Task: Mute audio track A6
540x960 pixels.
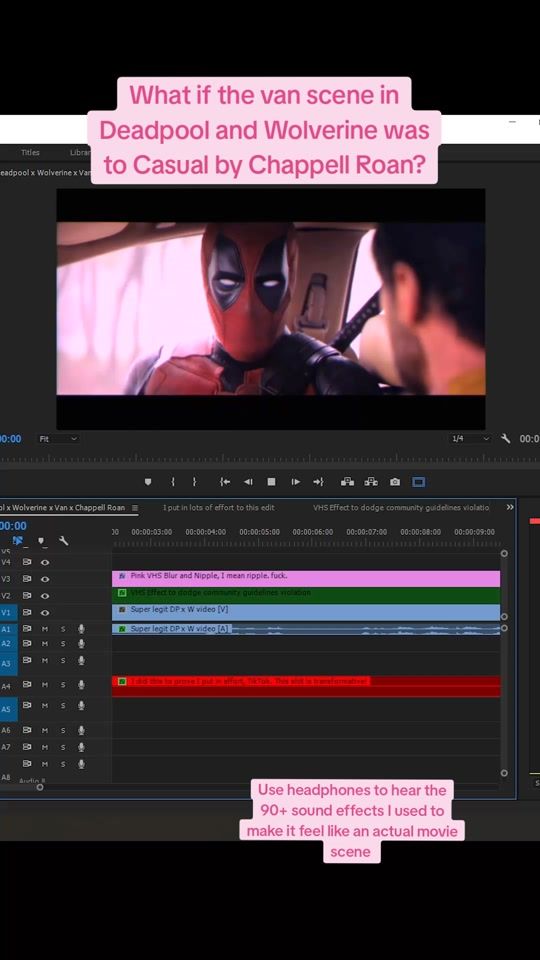Action: 45,730
